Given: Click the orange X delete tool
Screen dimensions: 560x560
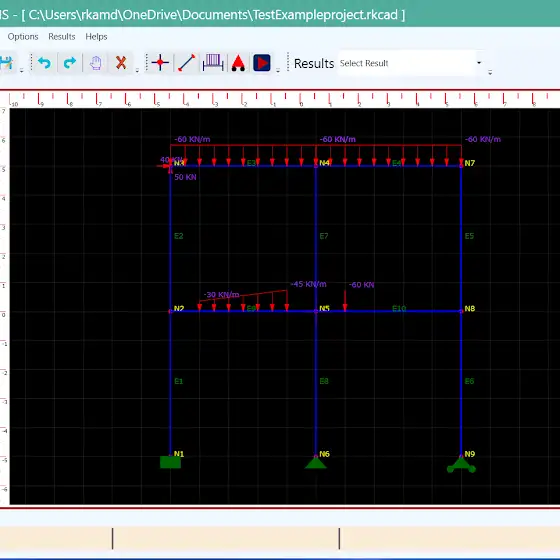Looking at the screenshot, I should tap(121, 63).
